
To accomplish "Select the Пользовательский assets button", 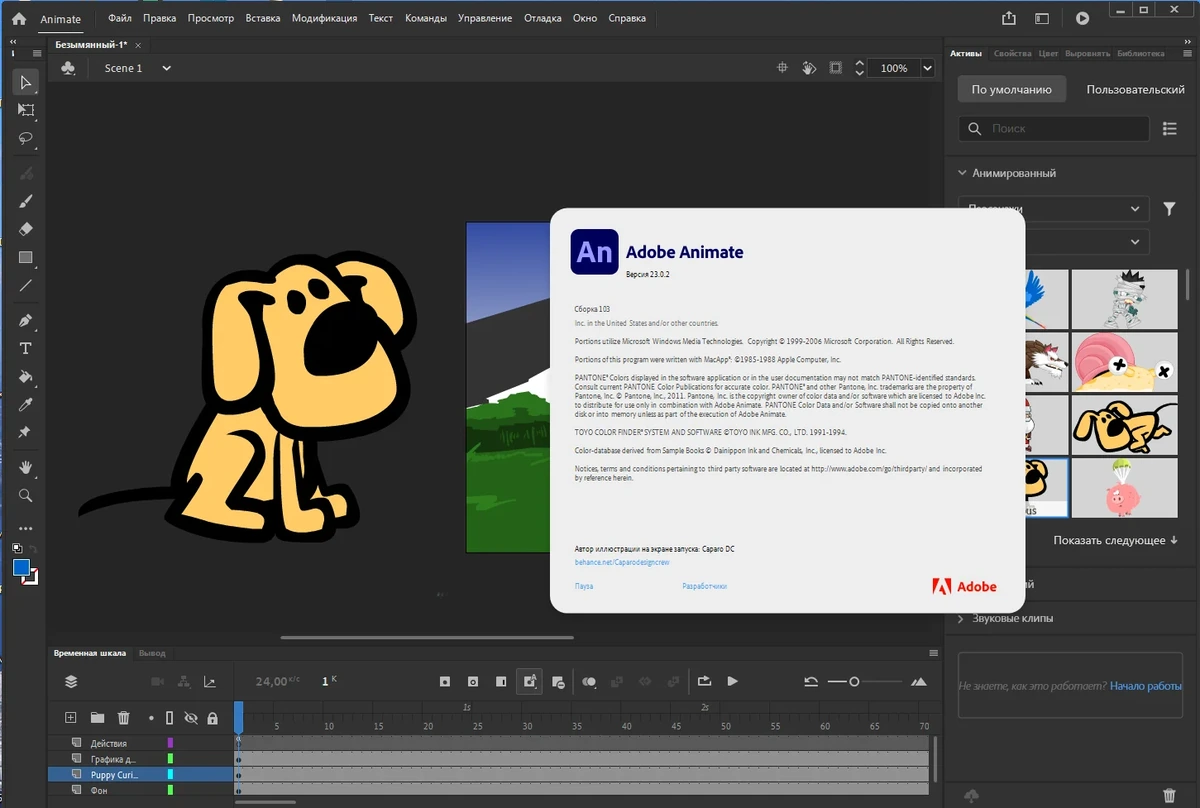I will (x=1135, y=89).
